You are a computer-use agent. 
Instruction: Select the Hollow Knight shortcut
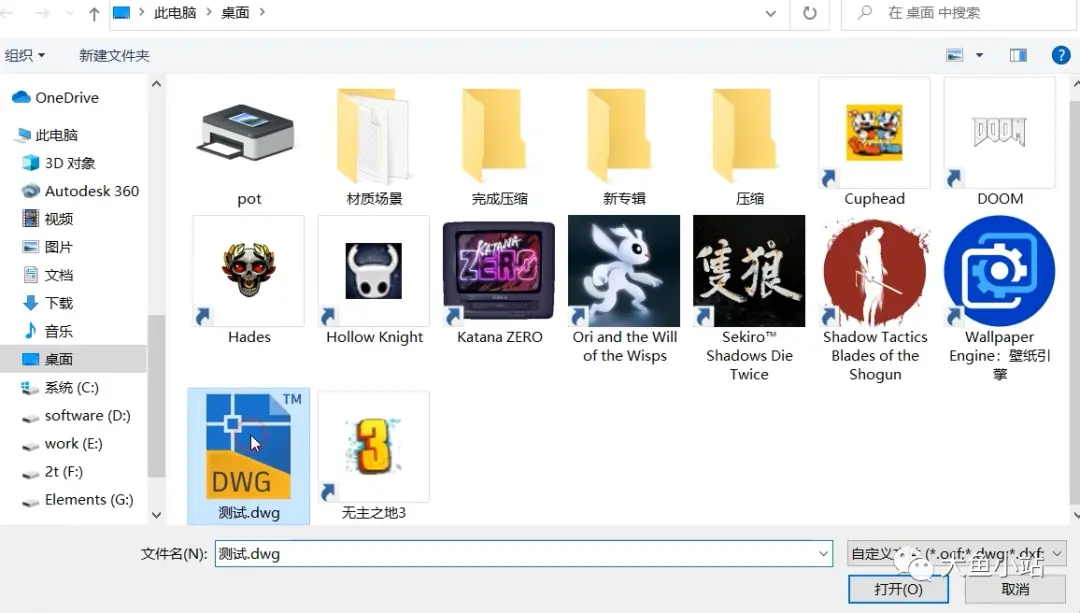(374, 271)
